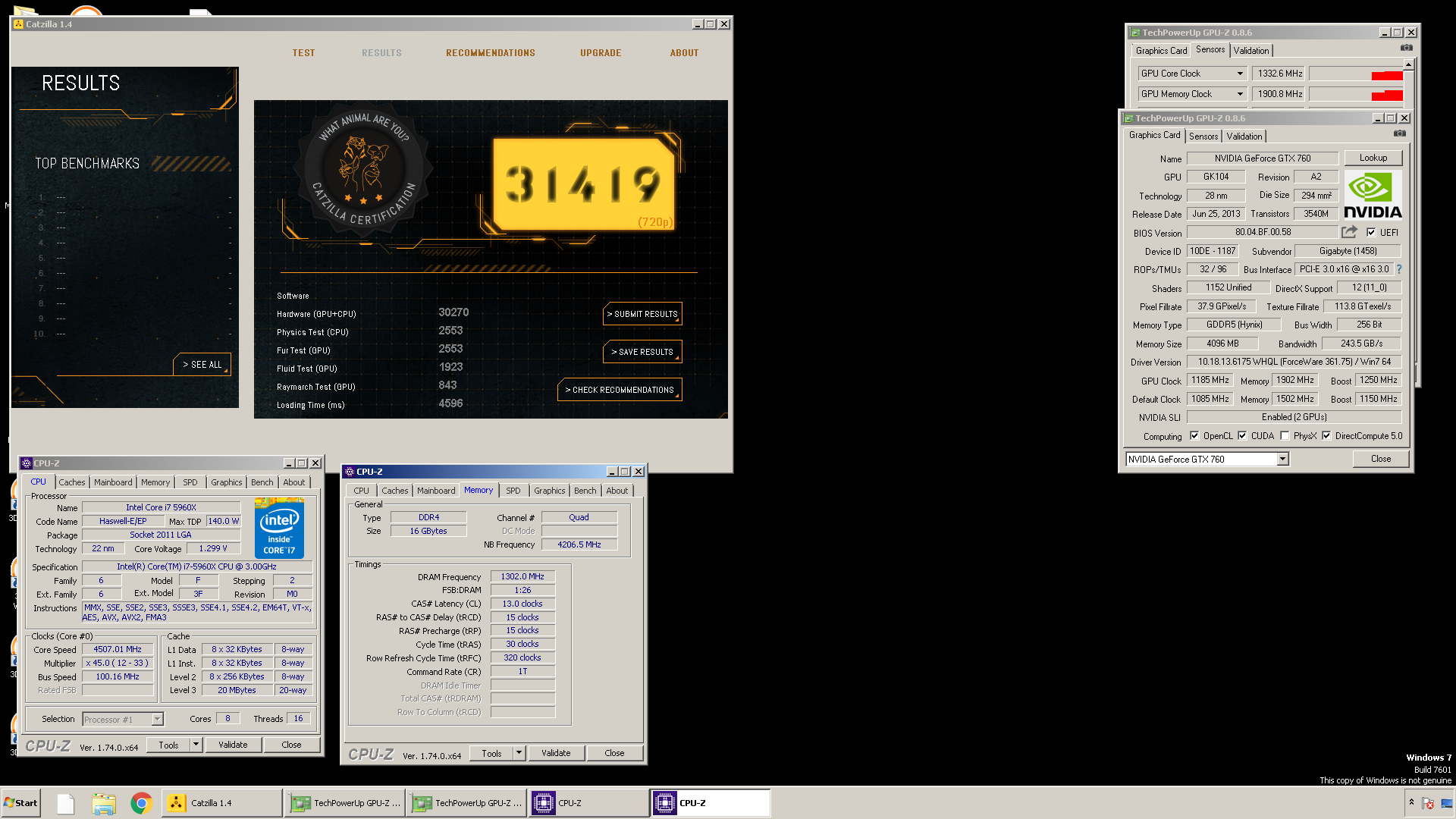Click SUBMIT RESULTS button in Catzilla
This screenshot has width=1456, height=819.
(642, 314)
